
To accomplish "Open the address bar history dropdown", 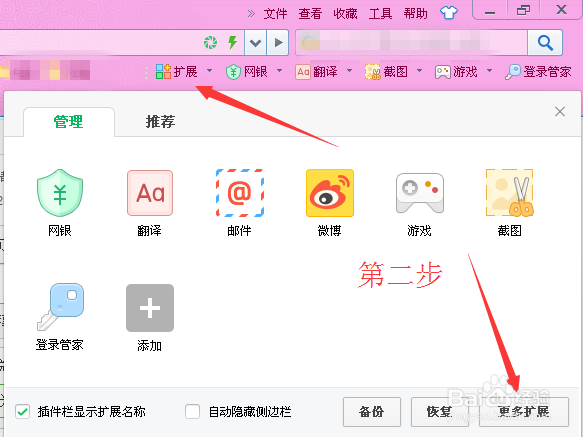I will pyautogui.click(x=255, y=43).
